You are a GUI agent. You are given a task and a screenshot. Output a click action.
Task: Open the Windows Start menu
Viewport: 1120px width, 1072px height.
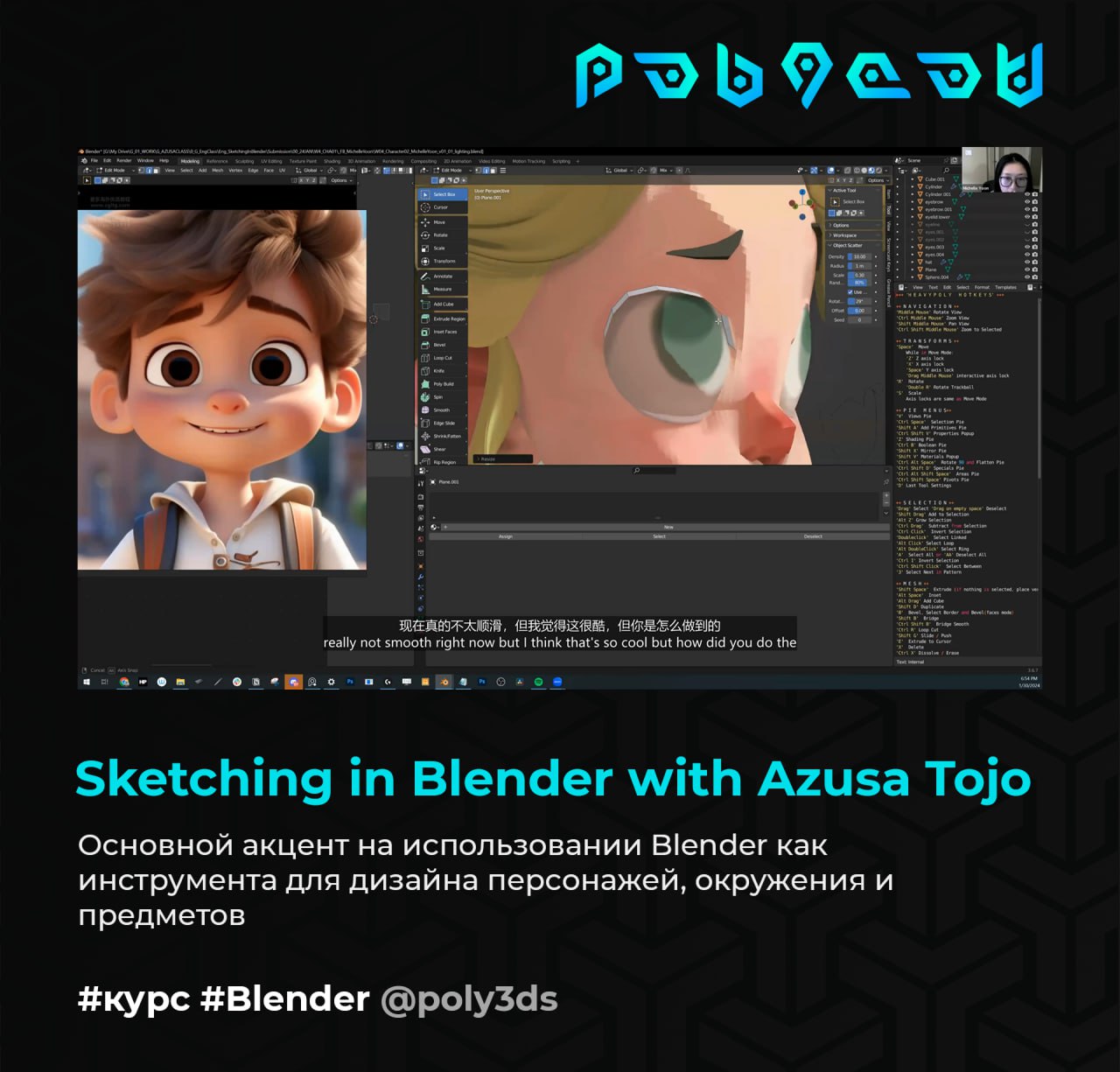pos(86,682)
